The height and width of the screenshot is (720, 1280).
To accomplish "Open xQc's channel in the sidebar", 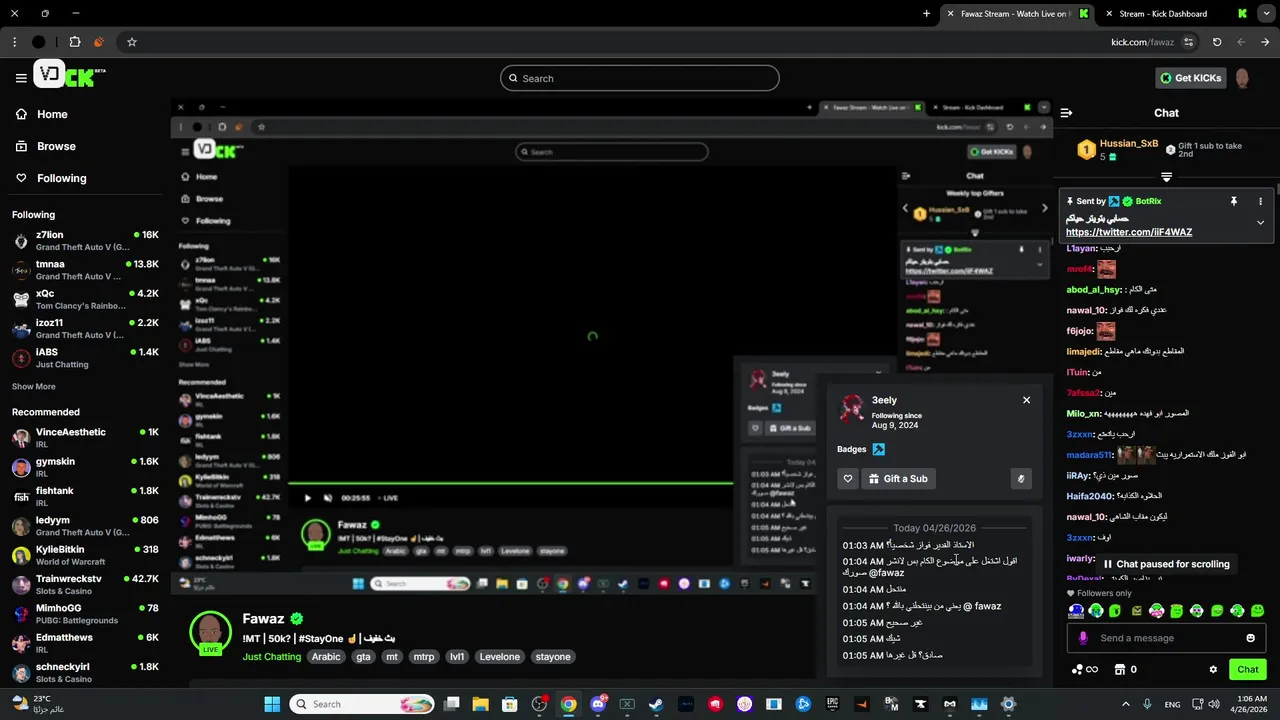I will 85,299.
